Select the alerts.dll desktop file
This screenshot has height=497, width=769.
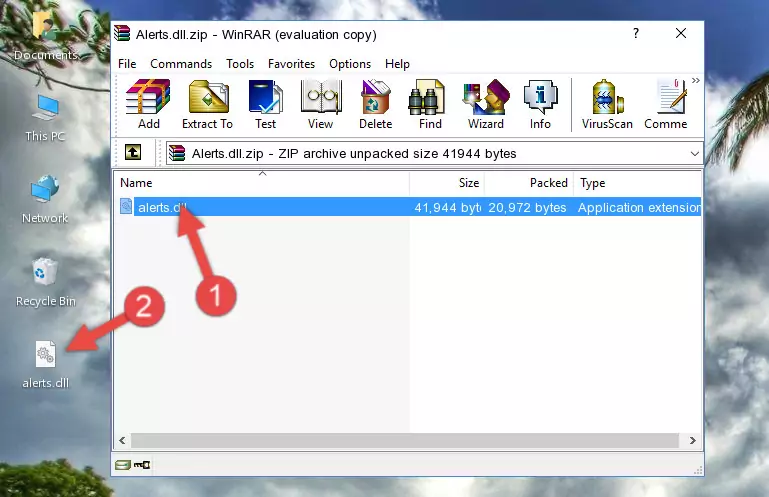pyautogui.click(x=46, y=366)
